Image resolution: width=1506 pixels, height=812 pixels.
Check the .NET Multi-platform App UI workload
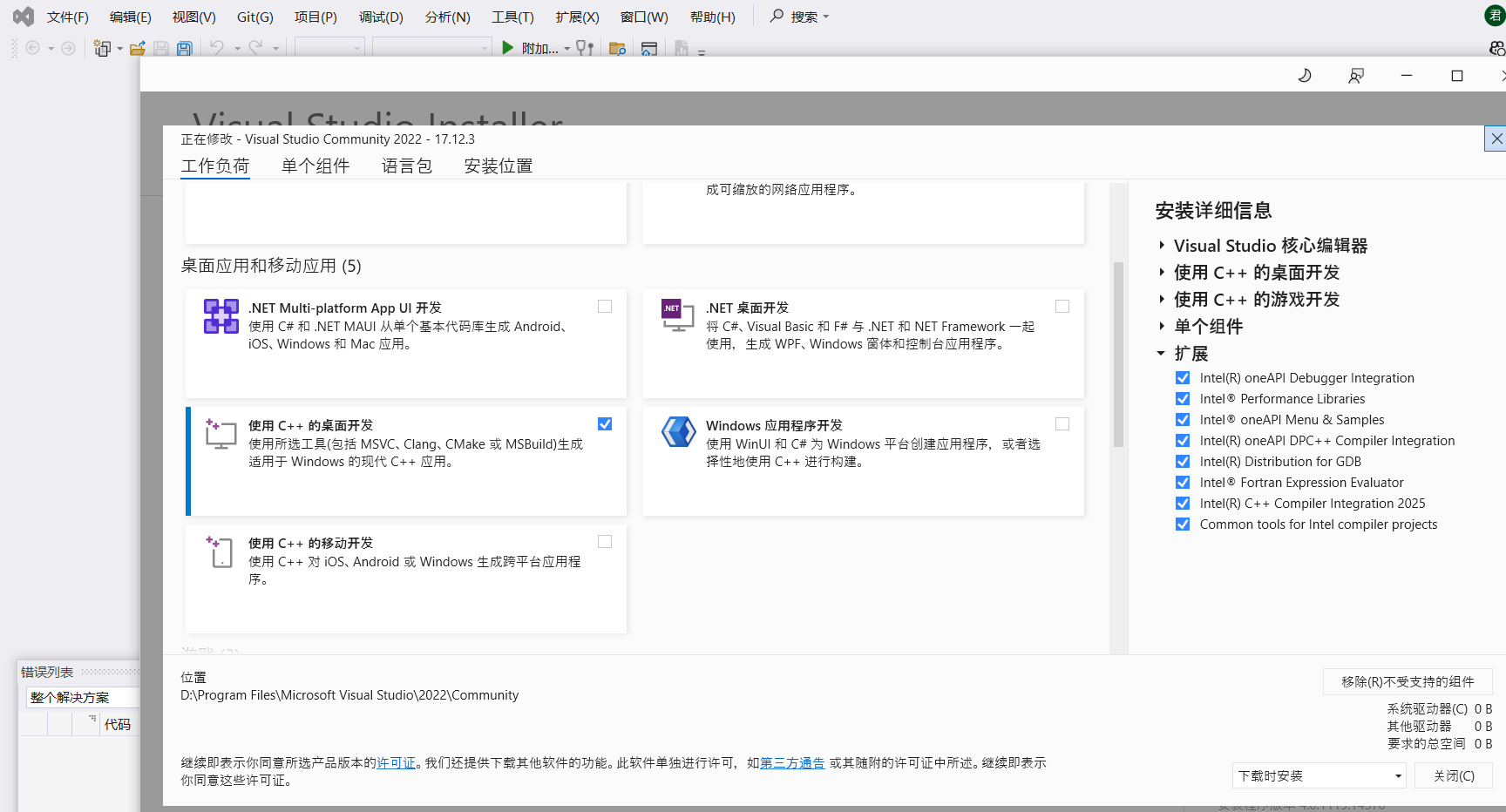coord(605,307)
